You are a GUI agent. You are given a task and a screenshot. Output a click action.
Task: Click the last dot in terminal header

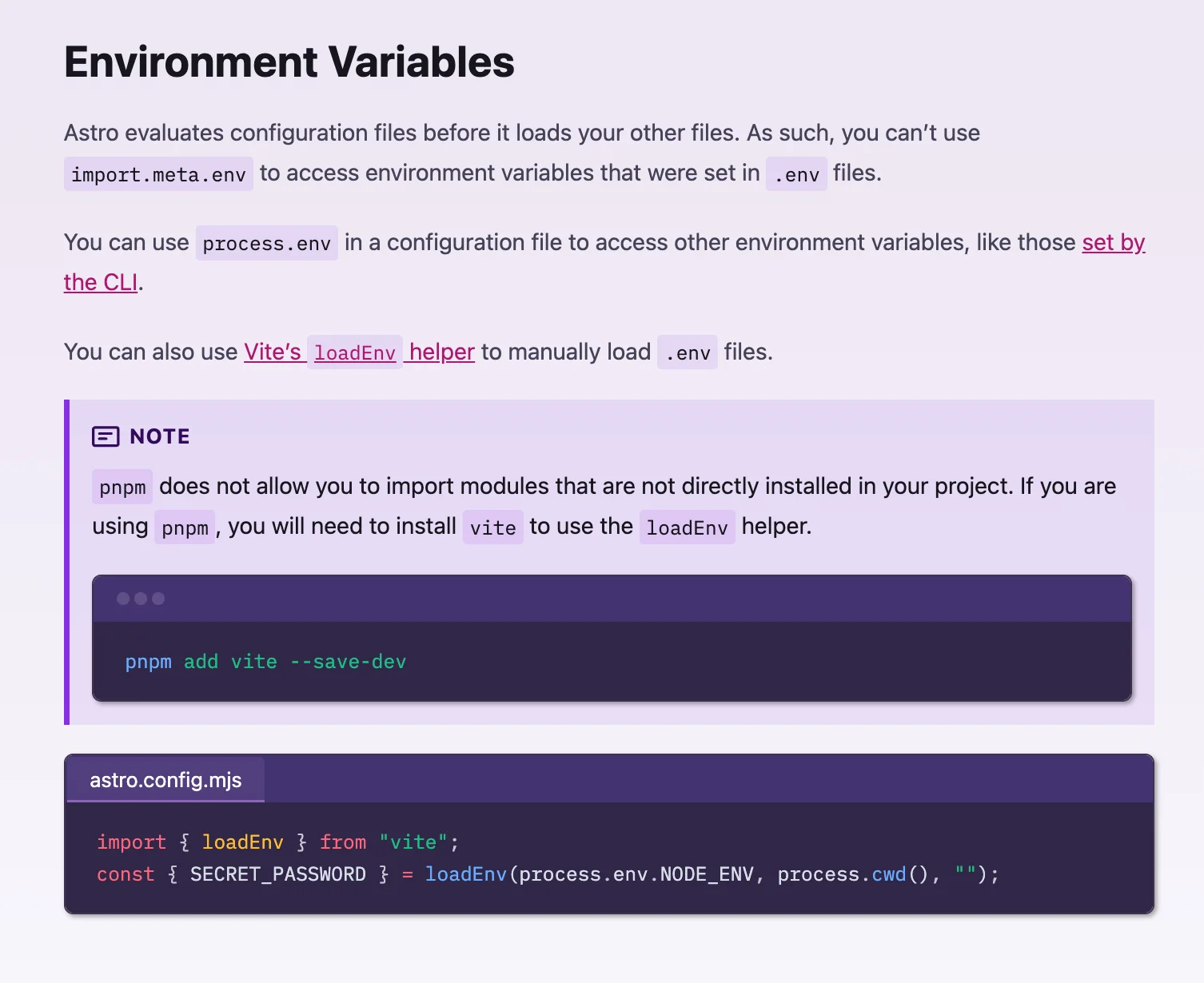tap(158, 599)
